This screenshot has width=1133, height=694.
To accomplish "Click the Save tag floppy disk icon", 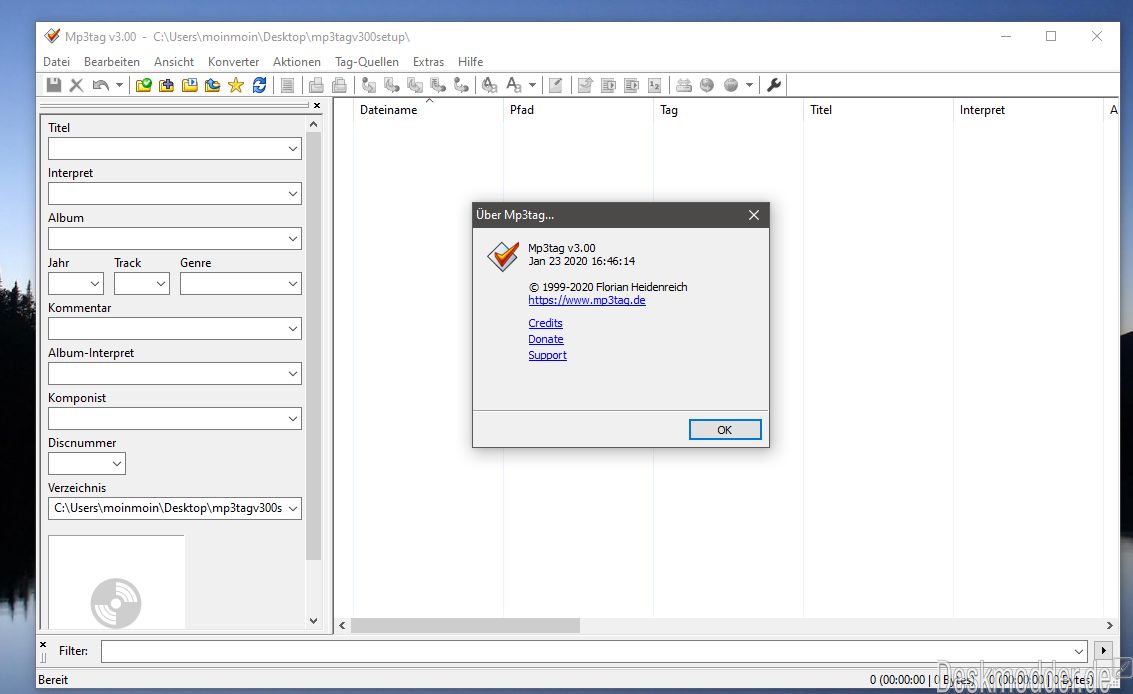I will [53, 85].
